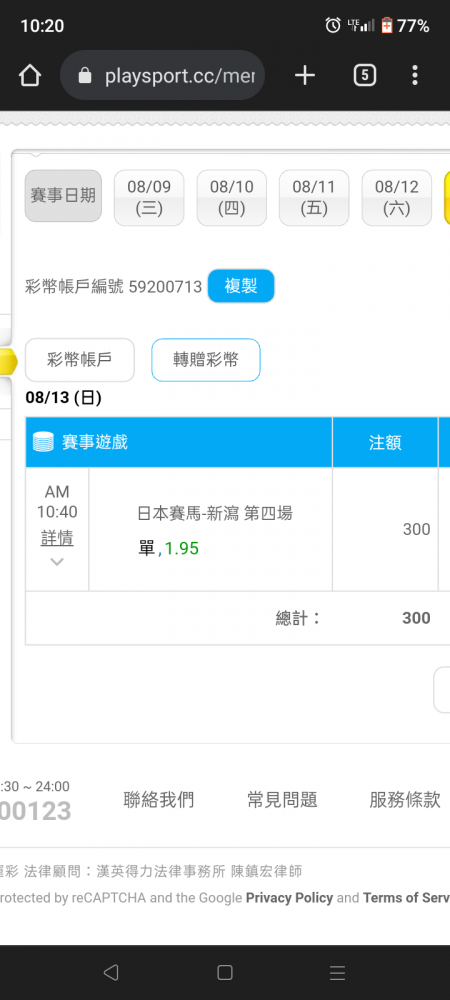Select the 08/12 (六) date tab

[x=396, y=198]
